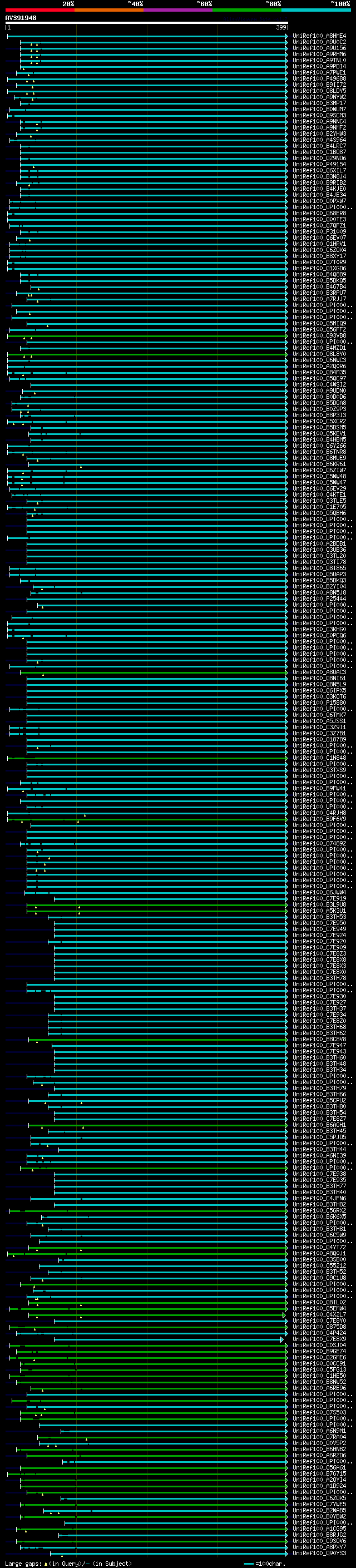This screenshot has width=356, height=1568.
Task: Select the UniRef100_C3KHG0 label
Action: [x=319, y=630]
